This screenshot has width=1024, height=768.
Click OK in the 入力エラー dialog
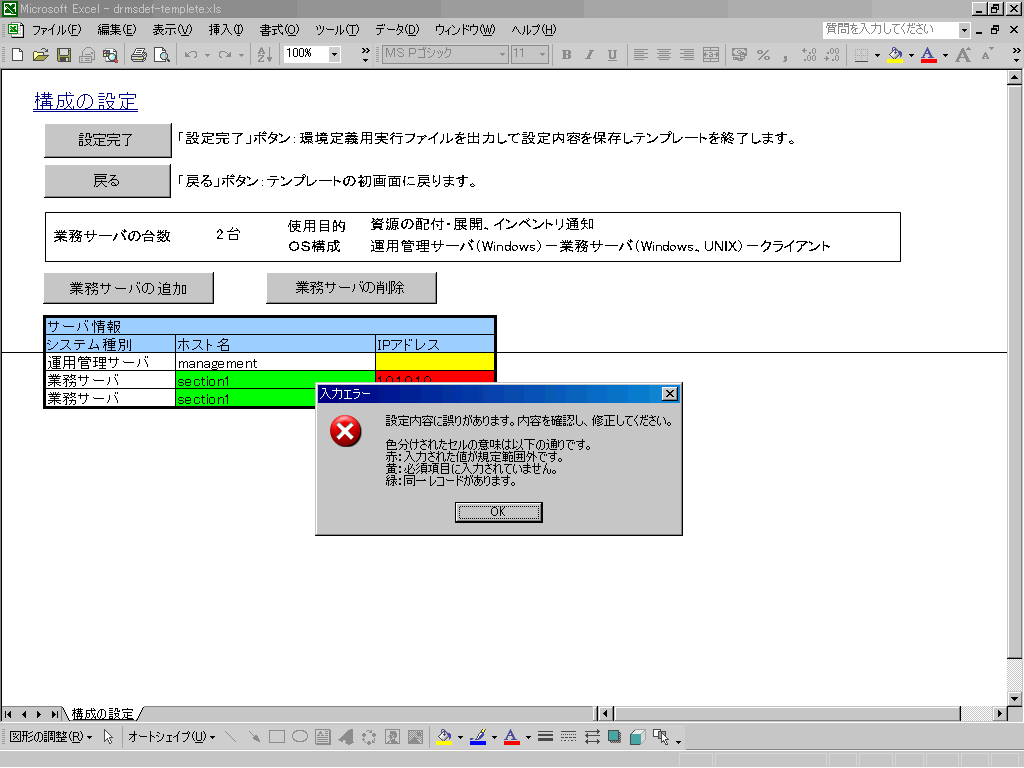(x=498, y=512)
